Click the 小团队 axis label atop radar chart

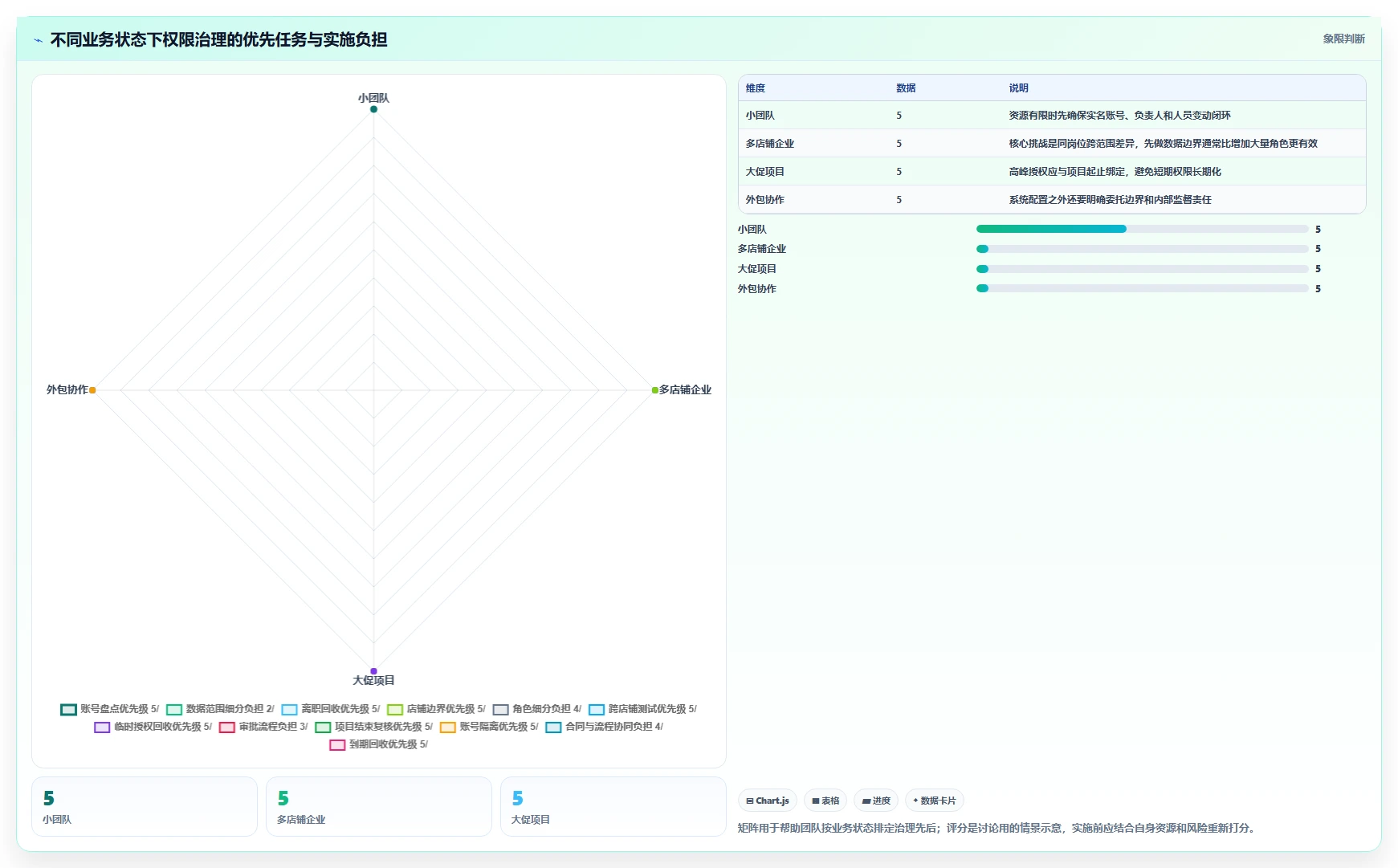click(373, 98)
